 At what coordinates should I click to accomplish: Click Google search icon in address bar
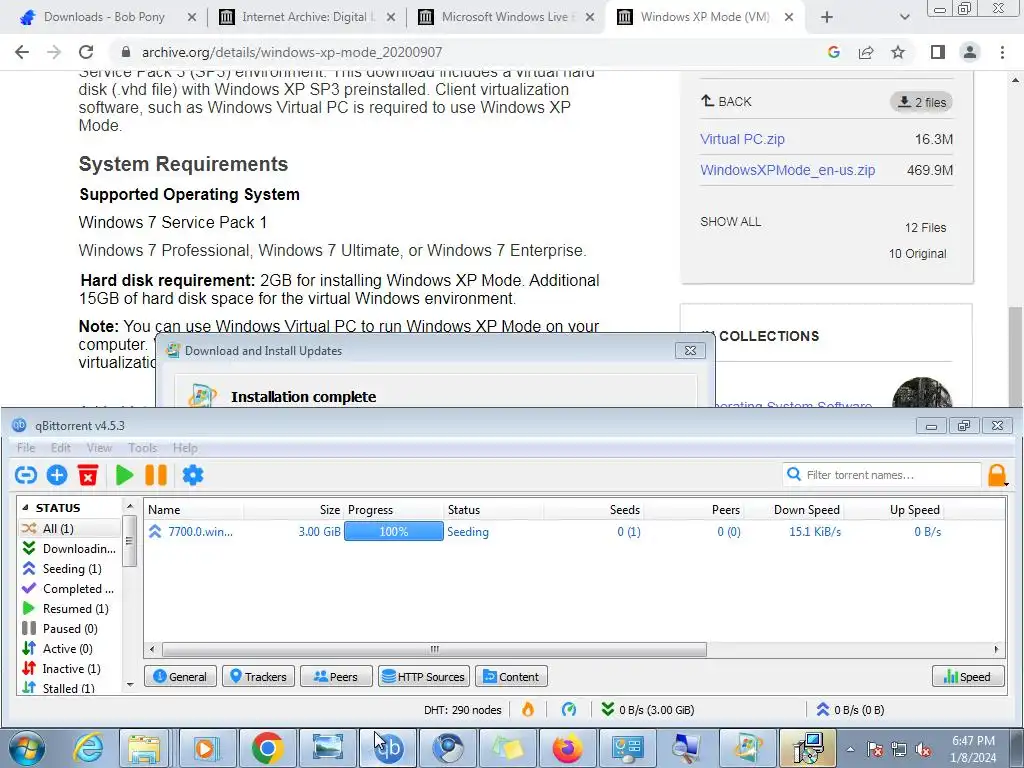[833, 52]
